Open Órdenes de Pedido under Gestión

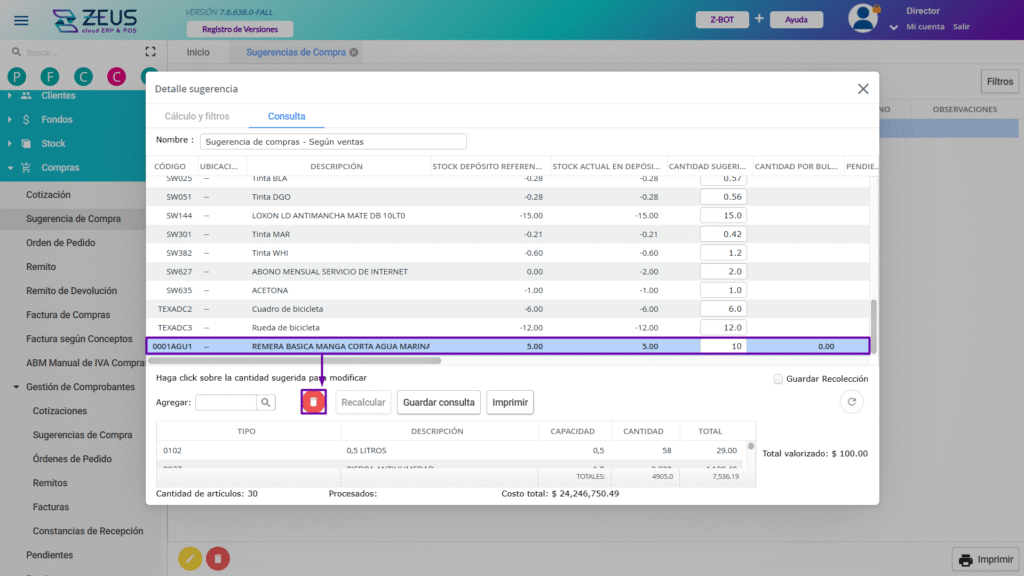(72, 459)
